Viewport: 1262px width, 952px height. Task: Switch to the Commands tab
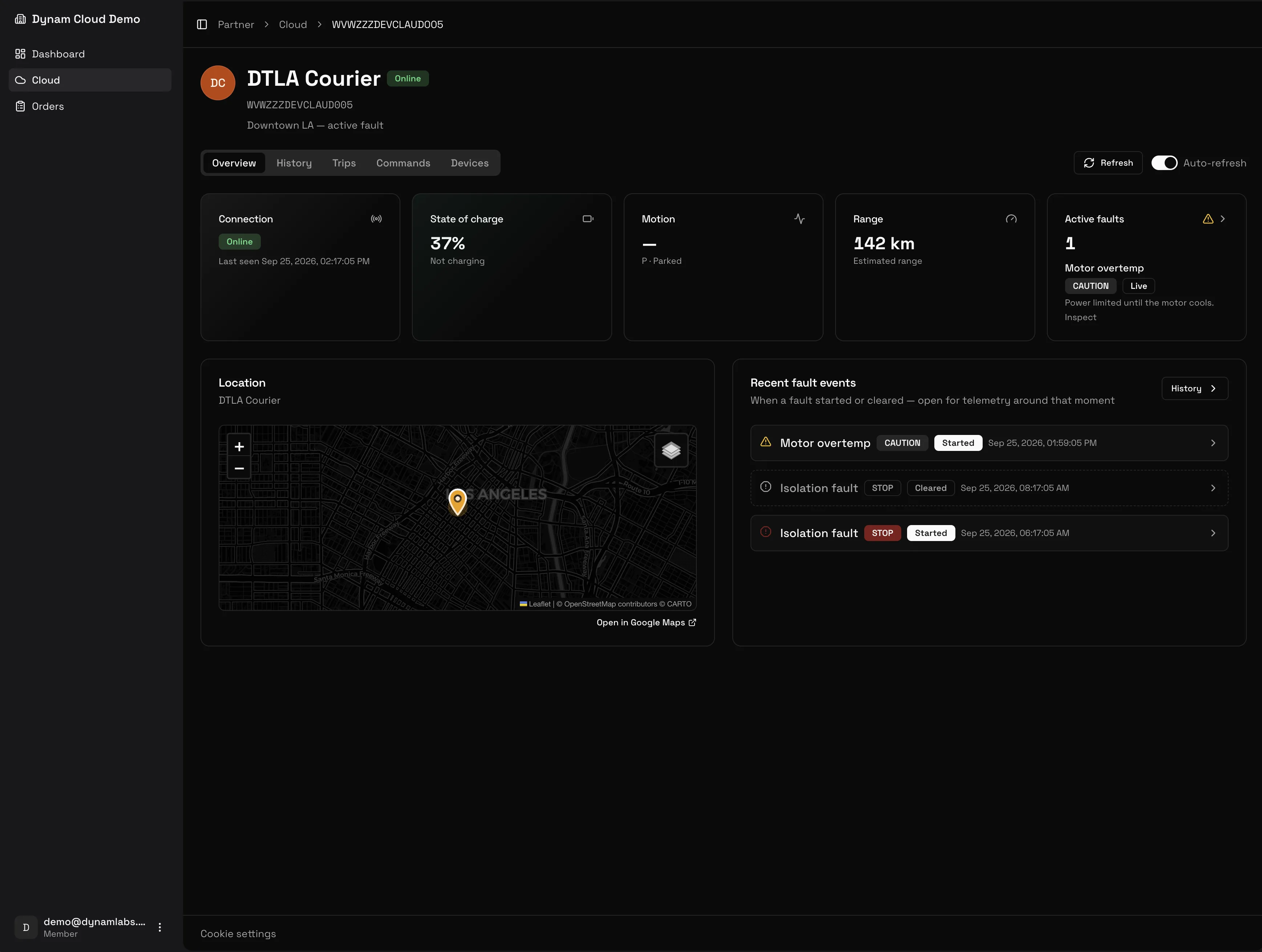(x=403, y=163)
